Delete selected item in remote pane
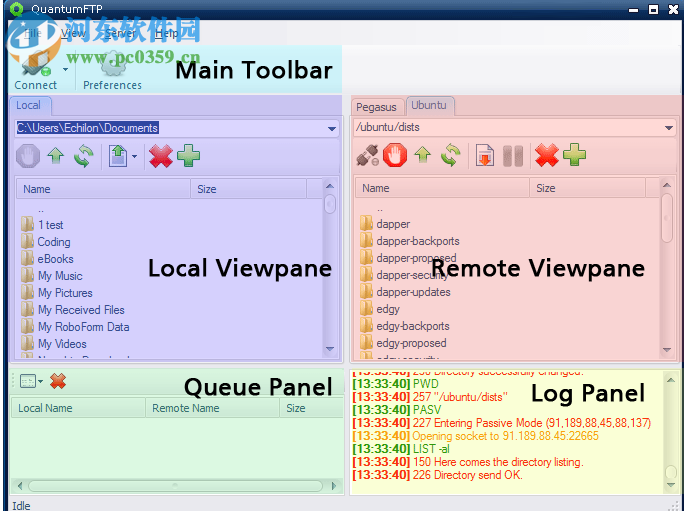 pos(547,155)
